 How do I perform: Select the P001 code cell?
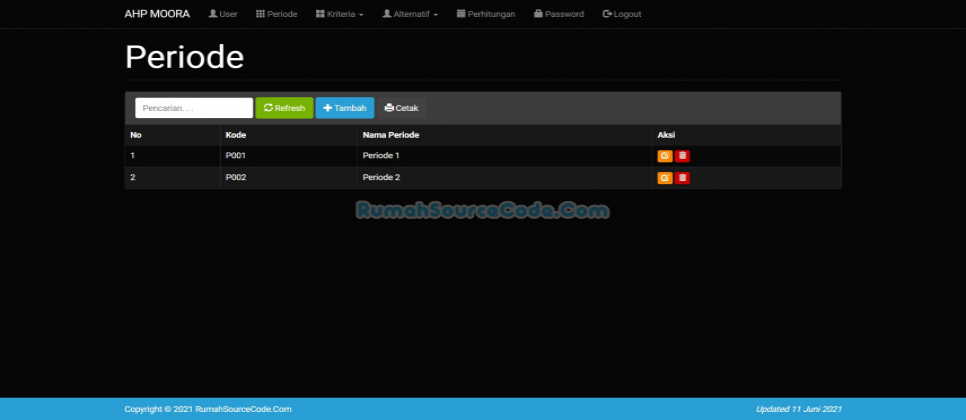click(x=236, y=156)
